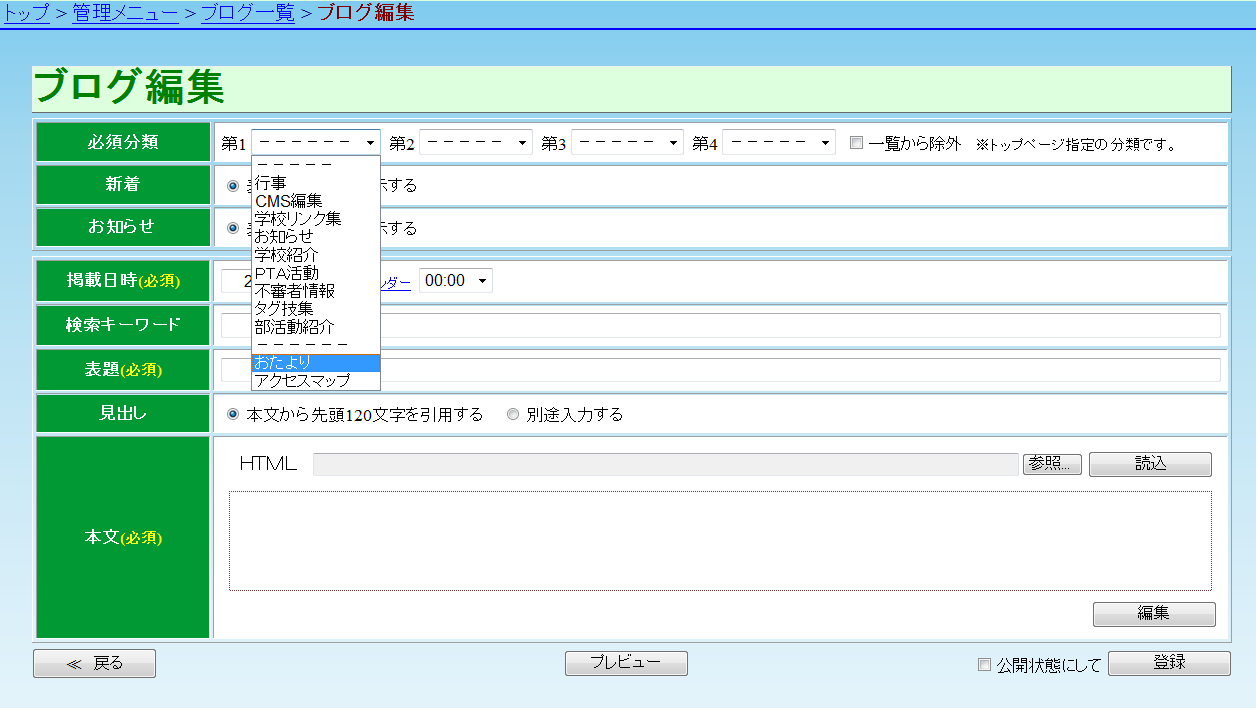Image resolution: width=1256 pixels, height=708 pixels.
Task: Click the 登録 register button
Action: (x=1169, y=663)
